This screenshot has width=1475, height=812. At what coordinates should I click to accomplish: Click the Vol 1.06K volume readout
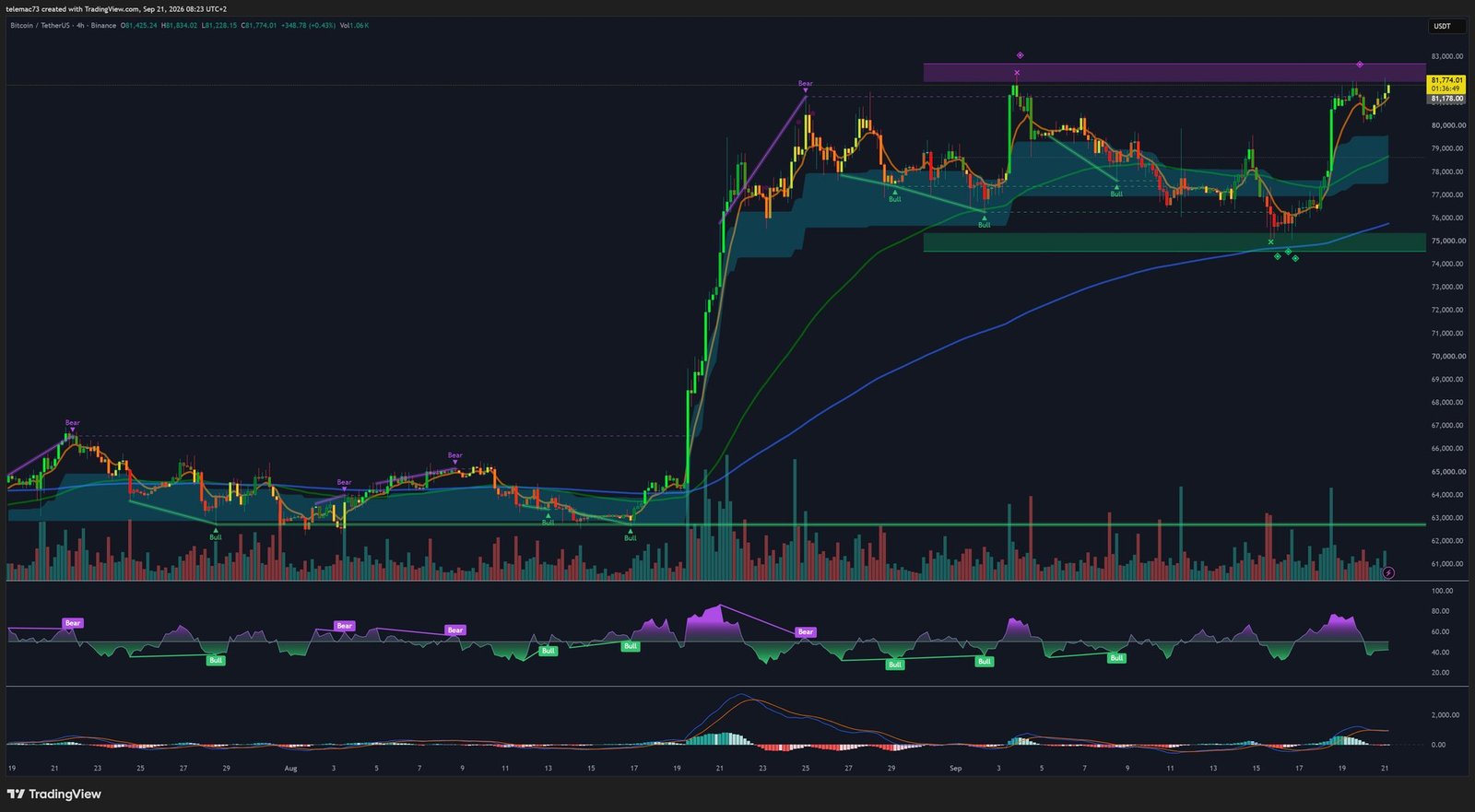(354, 25)
